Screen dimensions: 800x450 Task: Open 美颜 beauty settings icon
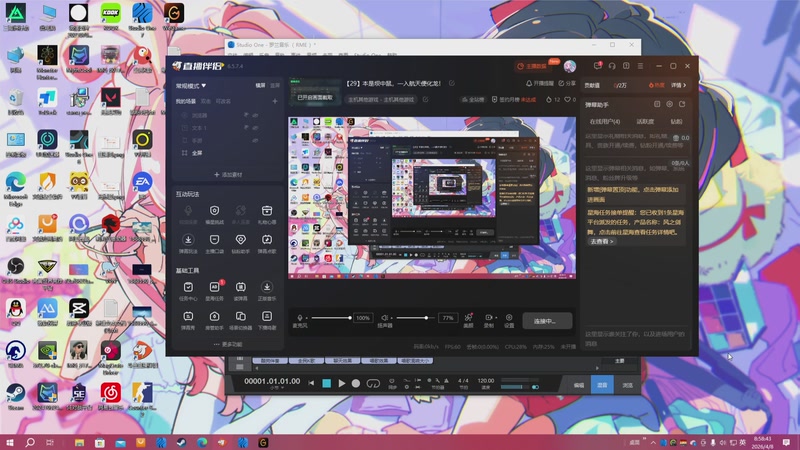468,320
